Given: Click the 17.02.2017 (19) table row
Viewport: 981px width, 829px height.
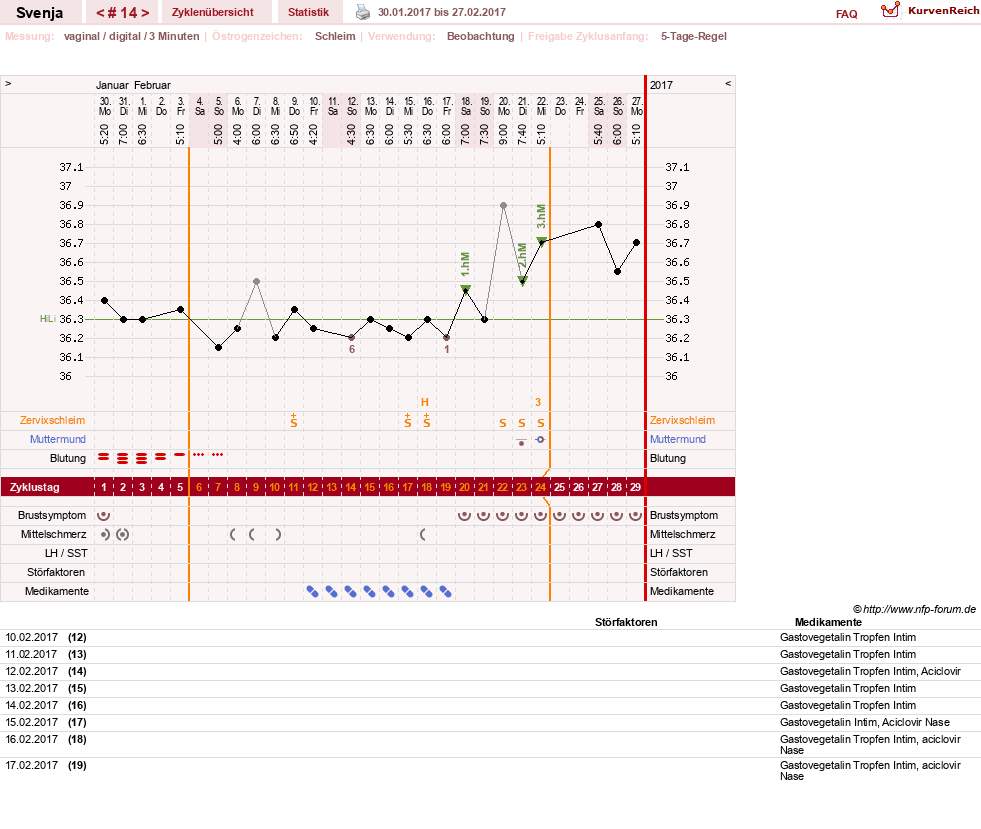Looking at the screenshot, I should [x=490, y=771].
